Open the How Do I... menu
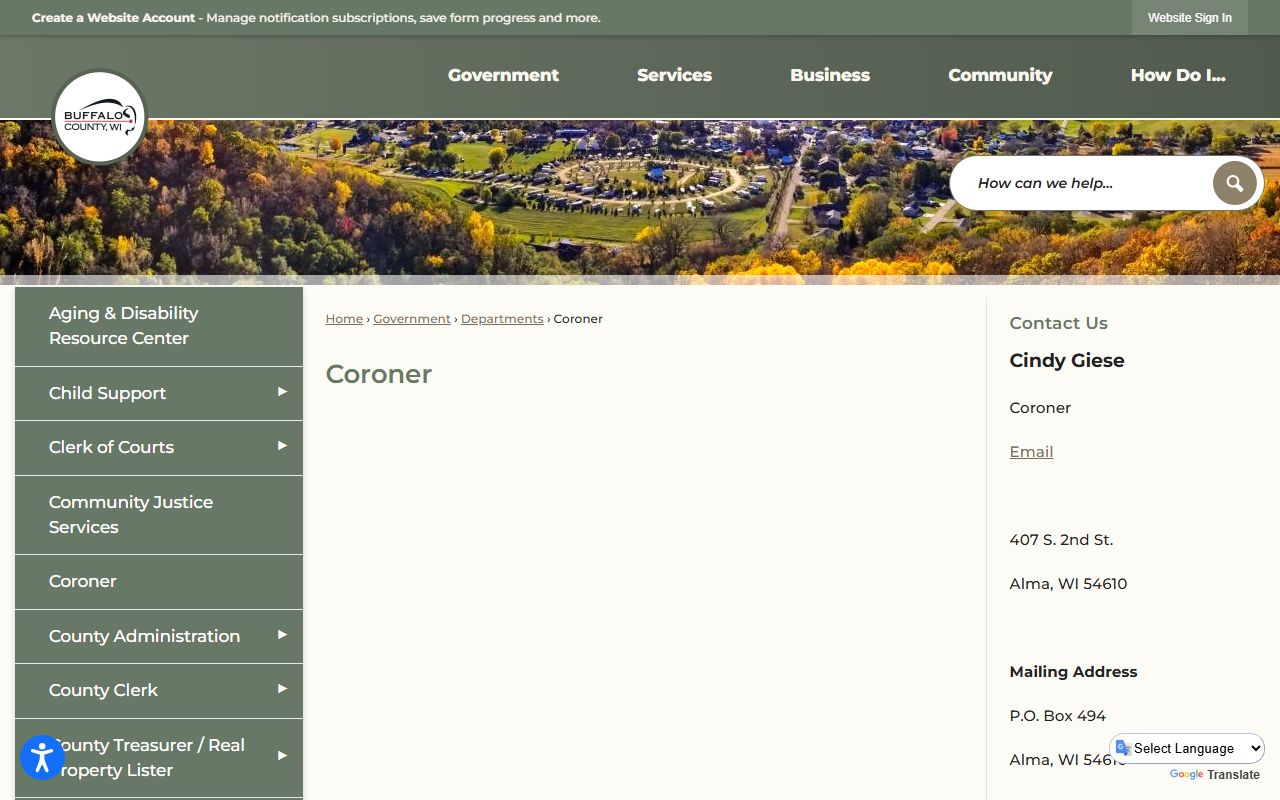The height and width of the screenshot is (800, 1280). coord(1177,75)
